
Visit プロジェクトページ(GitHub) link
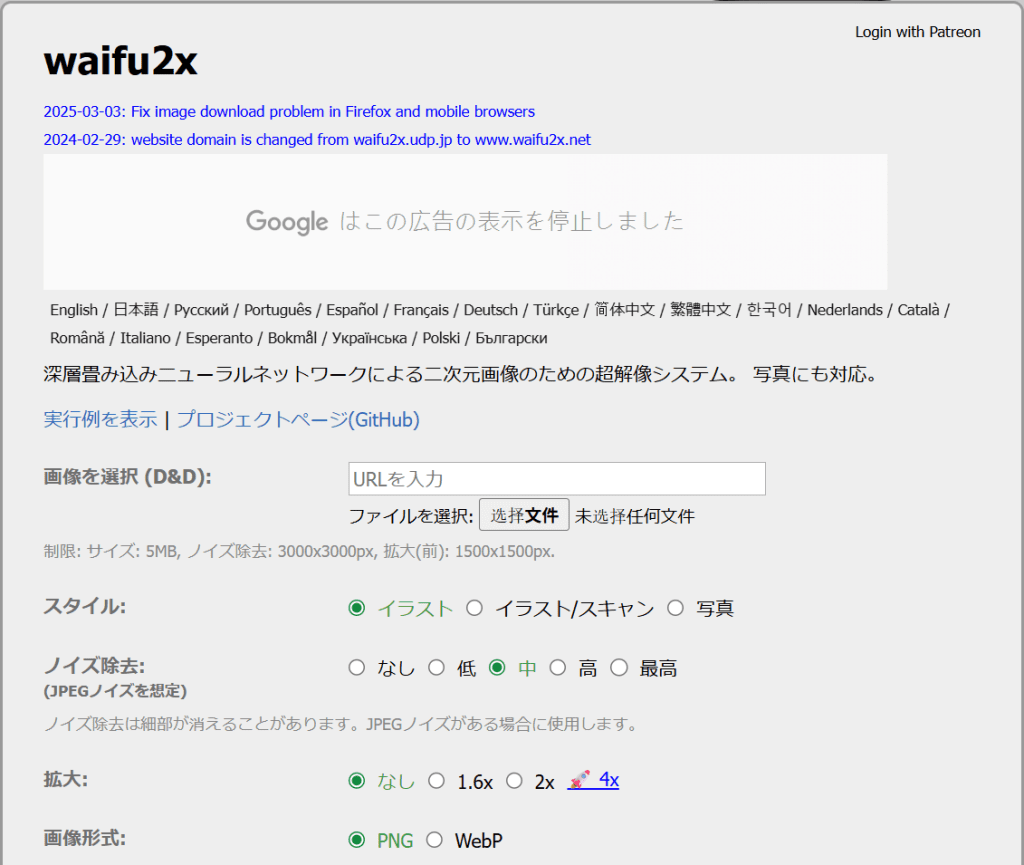(298, 419)
